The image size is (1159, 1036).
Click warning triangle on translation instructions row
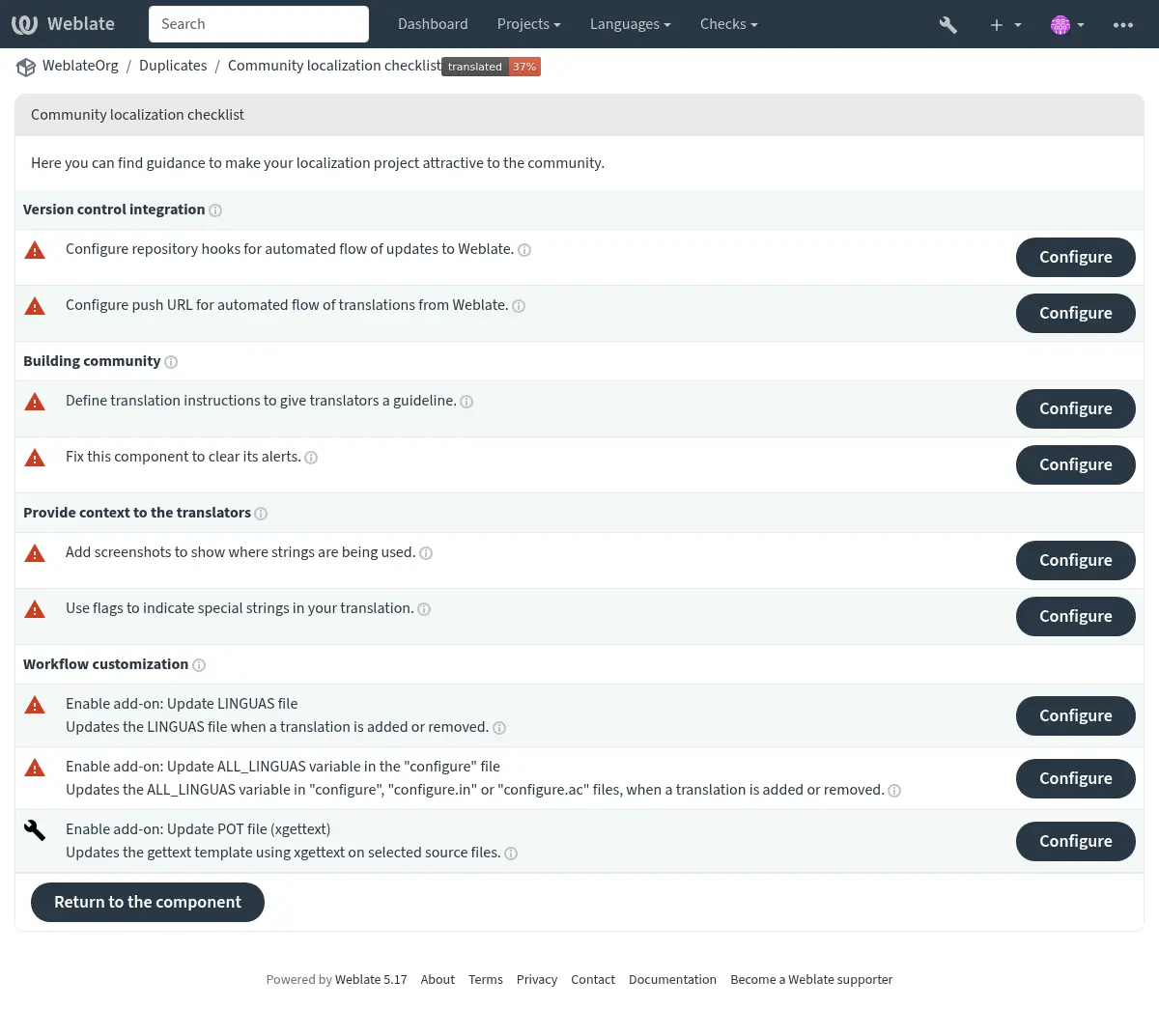[35, 403]
